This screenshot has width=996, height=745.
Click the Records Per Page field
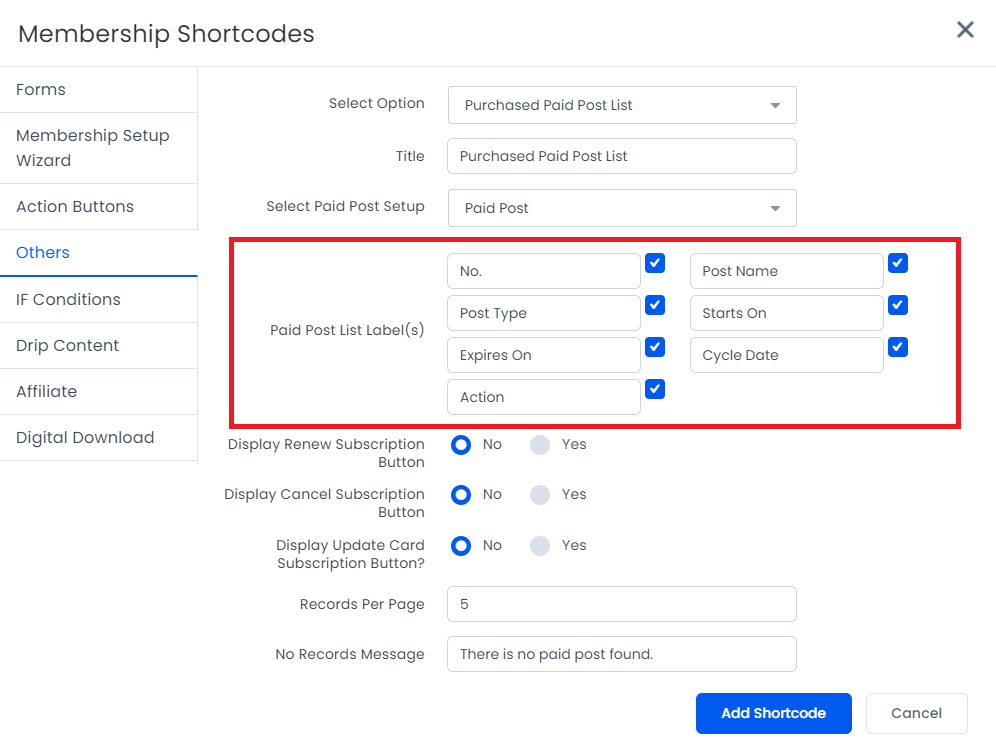click(x=622, y=604)
